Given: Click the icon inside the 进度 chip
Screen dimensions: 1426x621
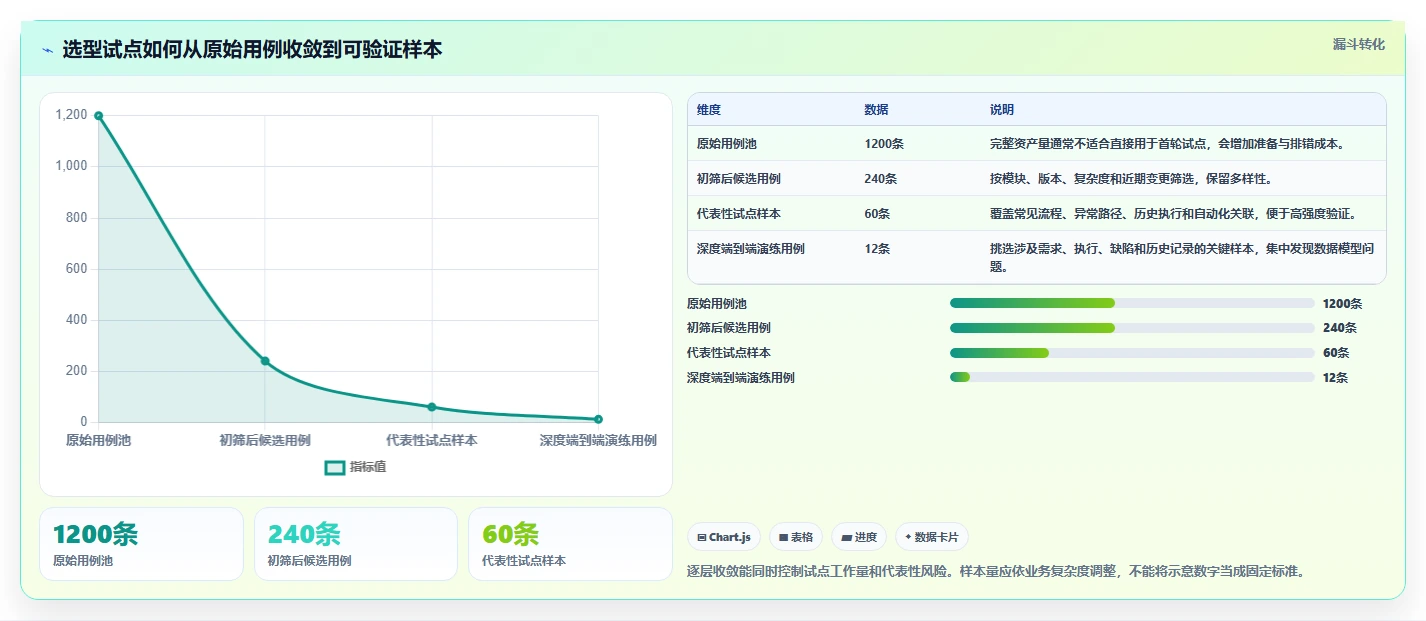Looking at the screenshot, I should tap(847, 537).
